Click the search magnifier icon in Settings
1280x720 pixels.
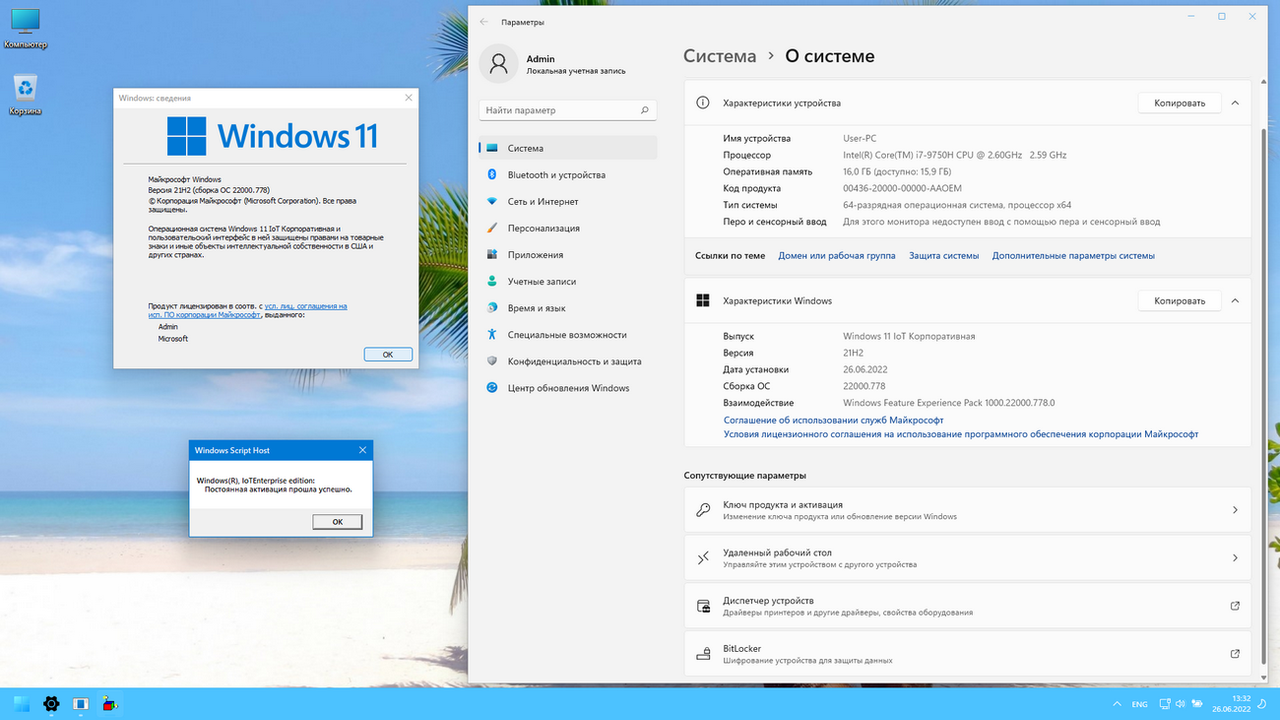645,110
